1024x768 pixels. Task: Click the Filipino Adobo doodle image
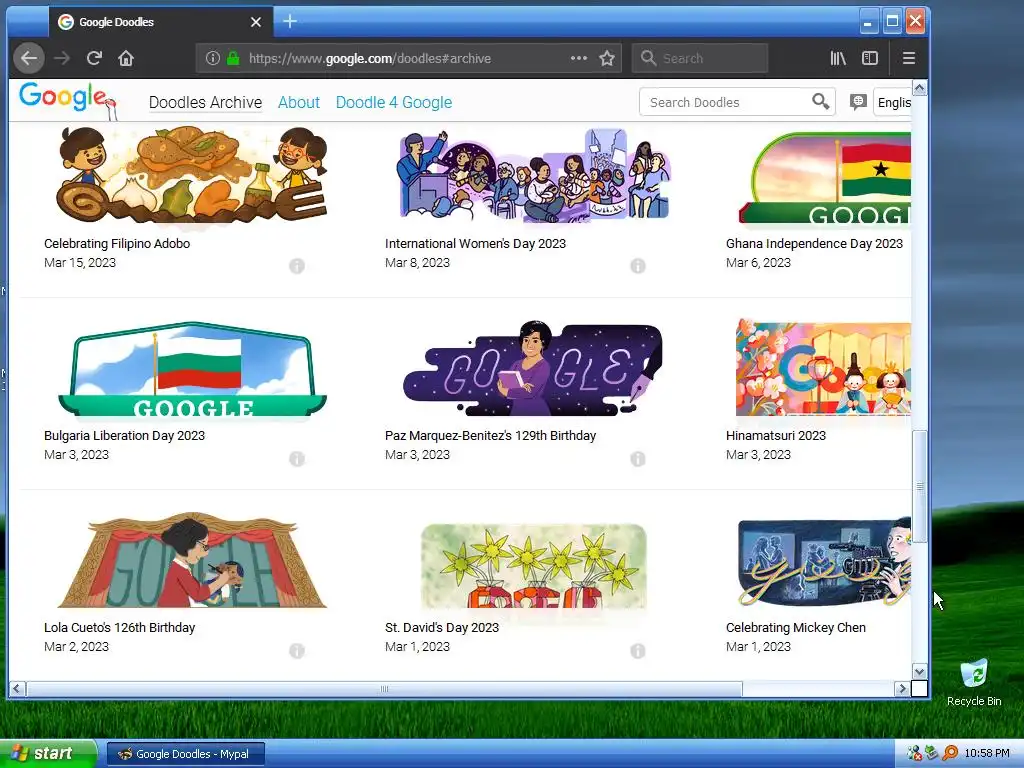click(192, 175)
